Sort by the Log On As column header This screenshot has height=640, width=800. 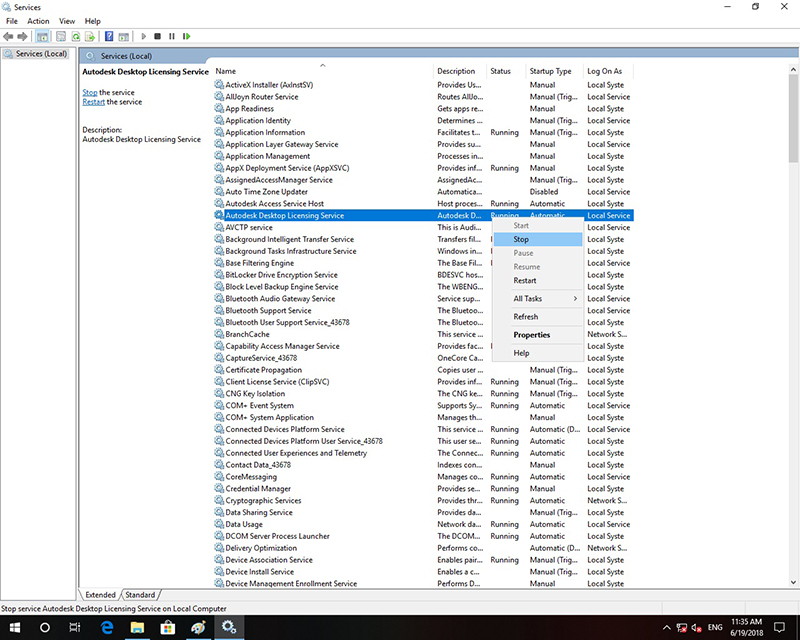coord(608,71)
